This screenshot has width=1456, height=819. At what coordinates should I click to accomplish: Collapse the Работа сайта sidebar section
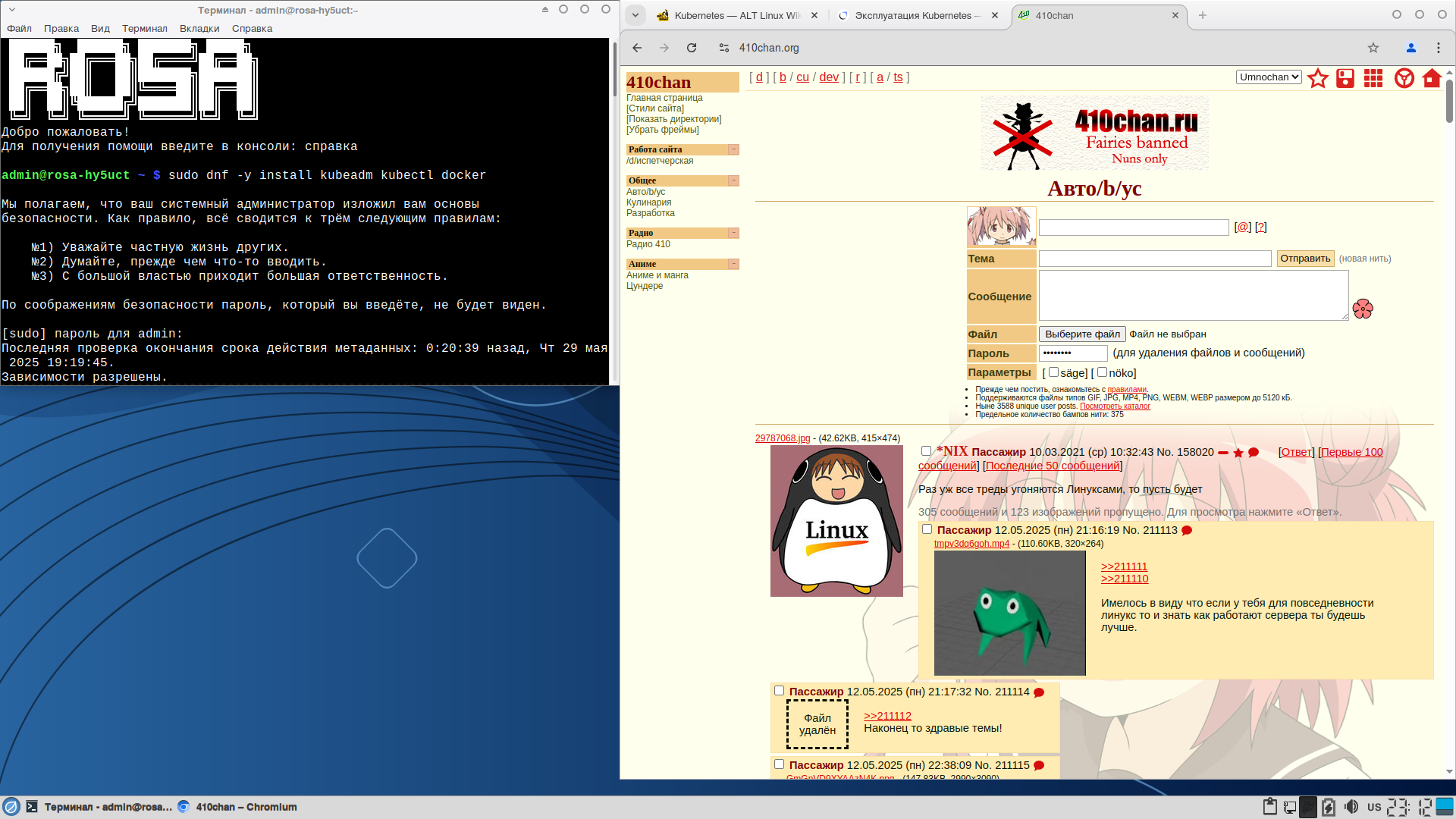733,149
